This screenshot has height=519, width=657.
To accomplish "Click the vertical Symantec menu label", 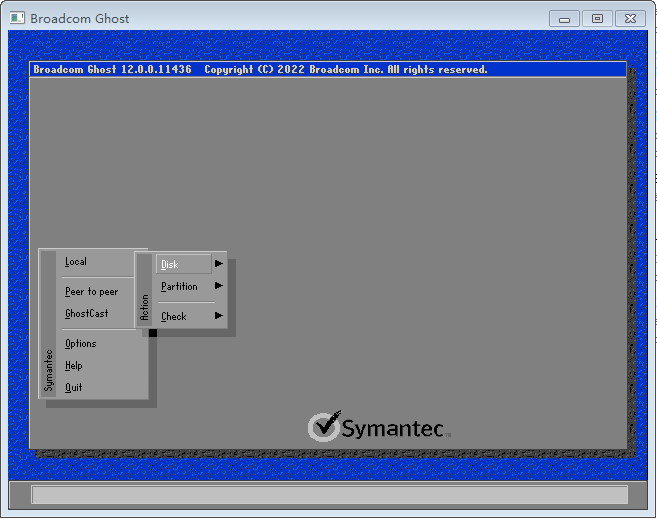I will point(48,369).
